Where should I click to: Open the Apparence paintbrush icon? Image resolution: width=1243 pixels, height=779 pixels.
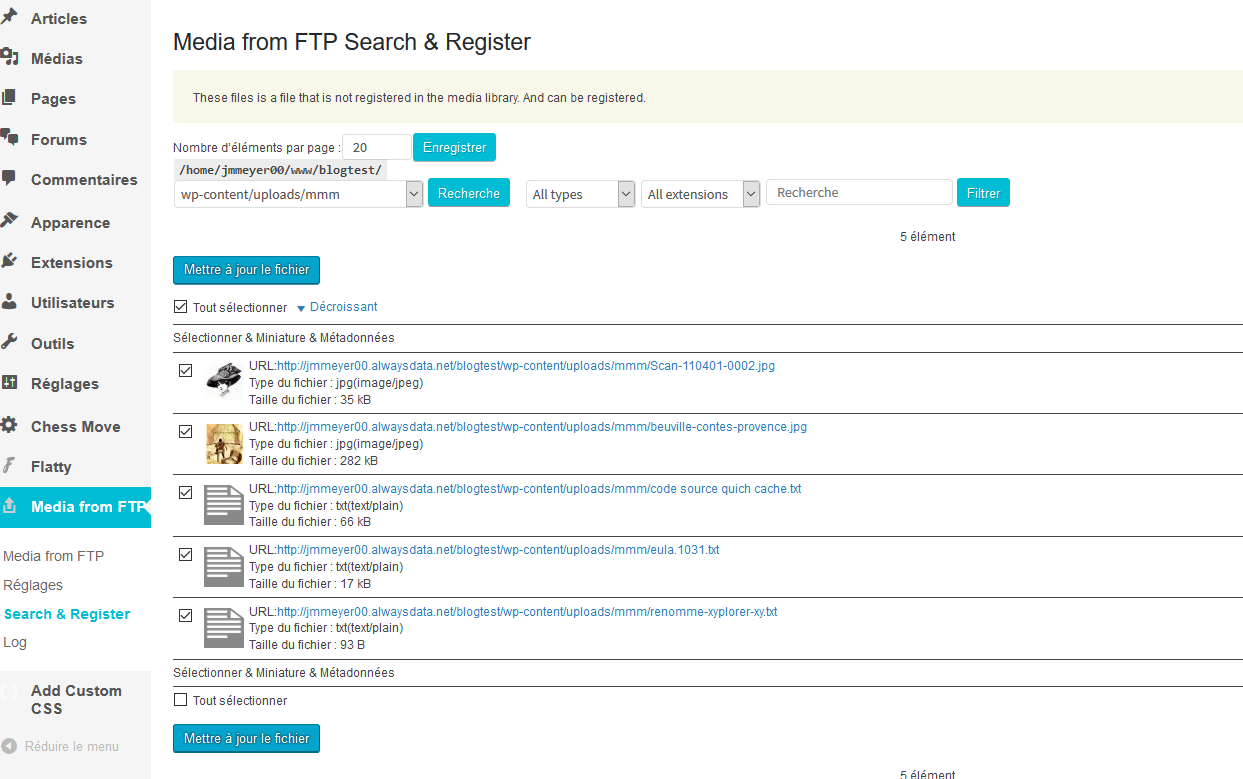click(x=10, y=221)
